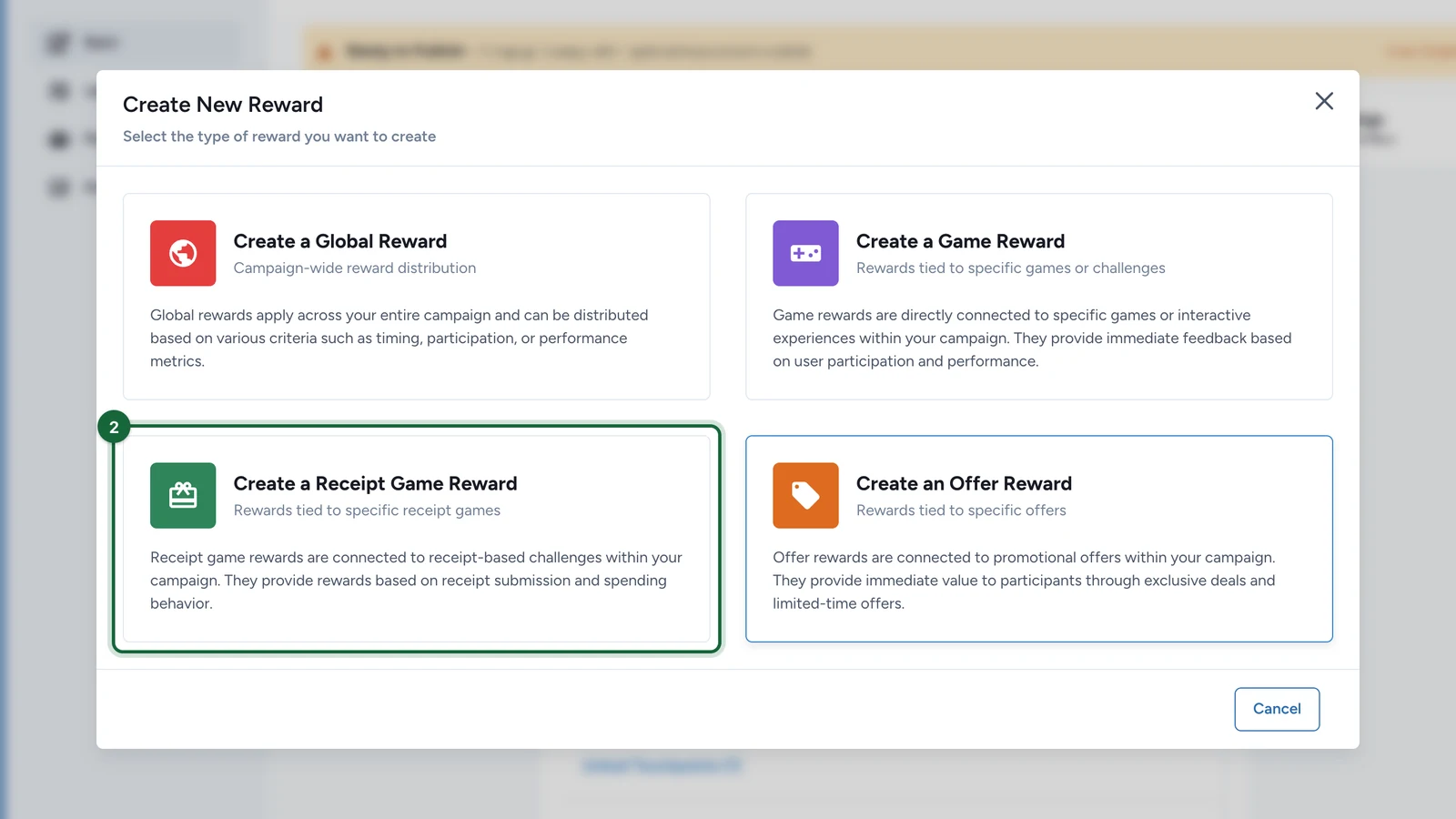Click 'Rewards tied to specific receipt games'
The height and width of the screenshot is (819, 1456).
click(367, 511)
